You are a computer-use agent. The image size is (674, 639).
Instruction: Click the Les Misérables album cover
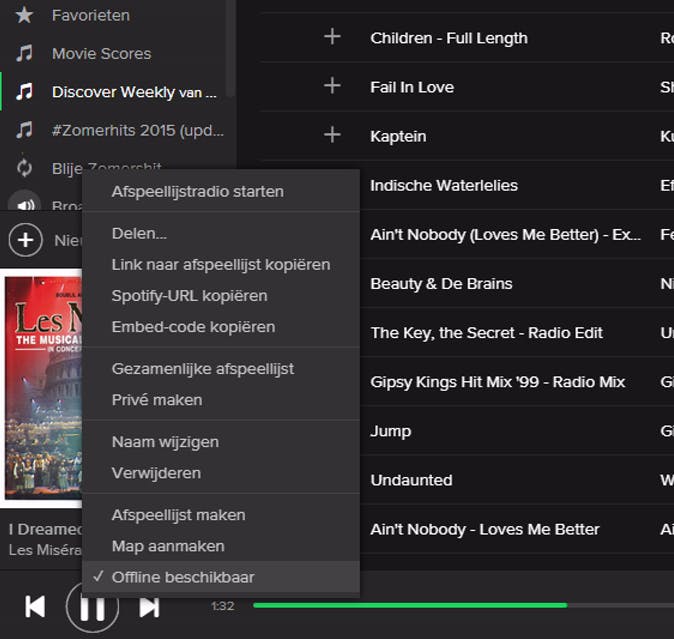click(x=43, y=388)
